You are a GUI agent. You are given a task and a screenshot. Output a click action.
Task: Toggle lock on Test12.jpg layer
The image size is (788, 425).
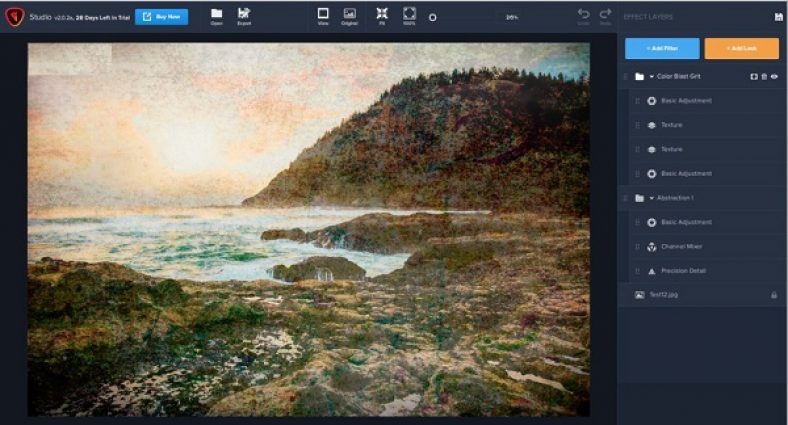tap(774, 295)
